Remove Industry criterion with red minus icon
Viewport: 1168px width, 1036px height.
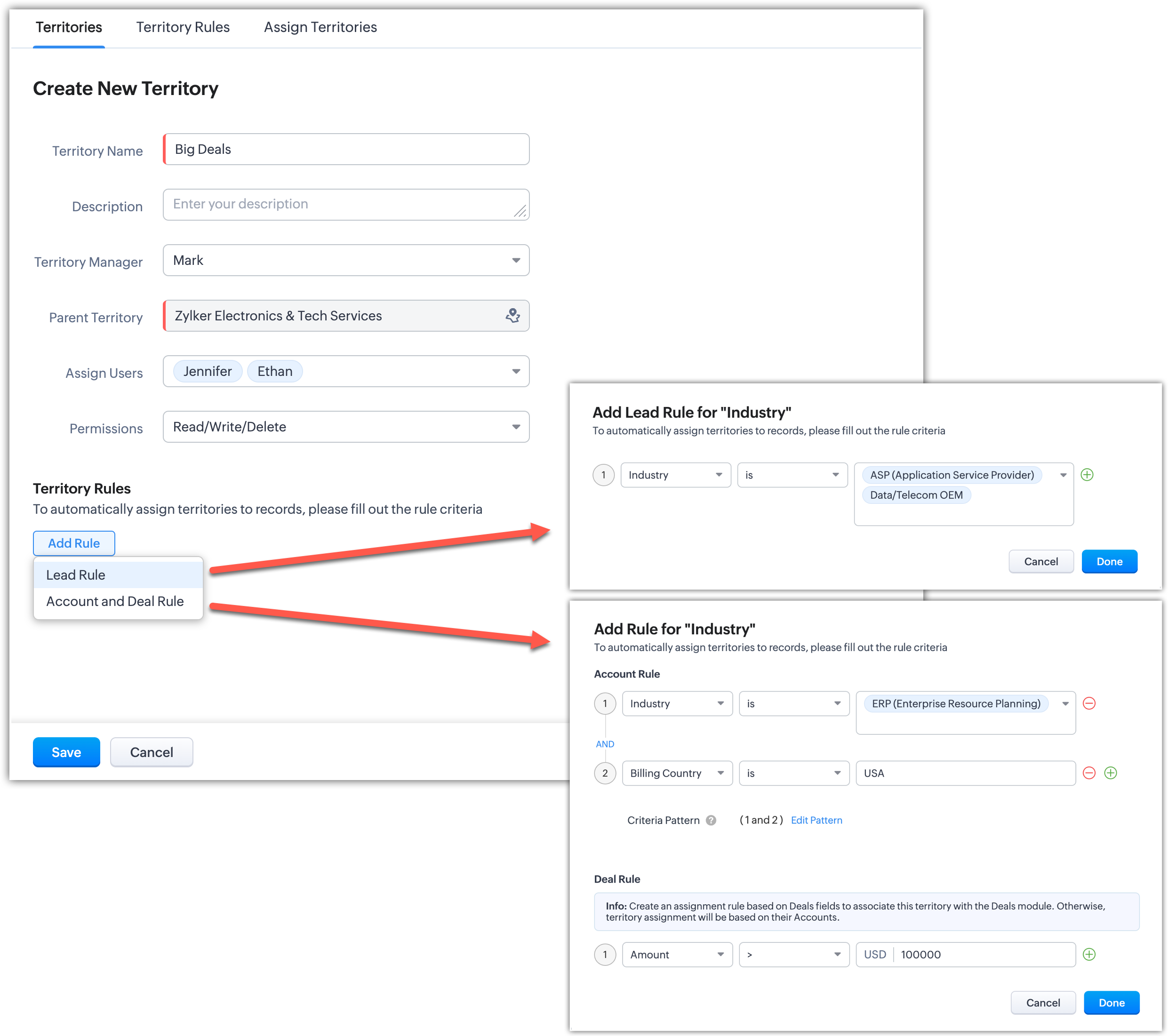pyautogui.click(x=1089, y=703)
